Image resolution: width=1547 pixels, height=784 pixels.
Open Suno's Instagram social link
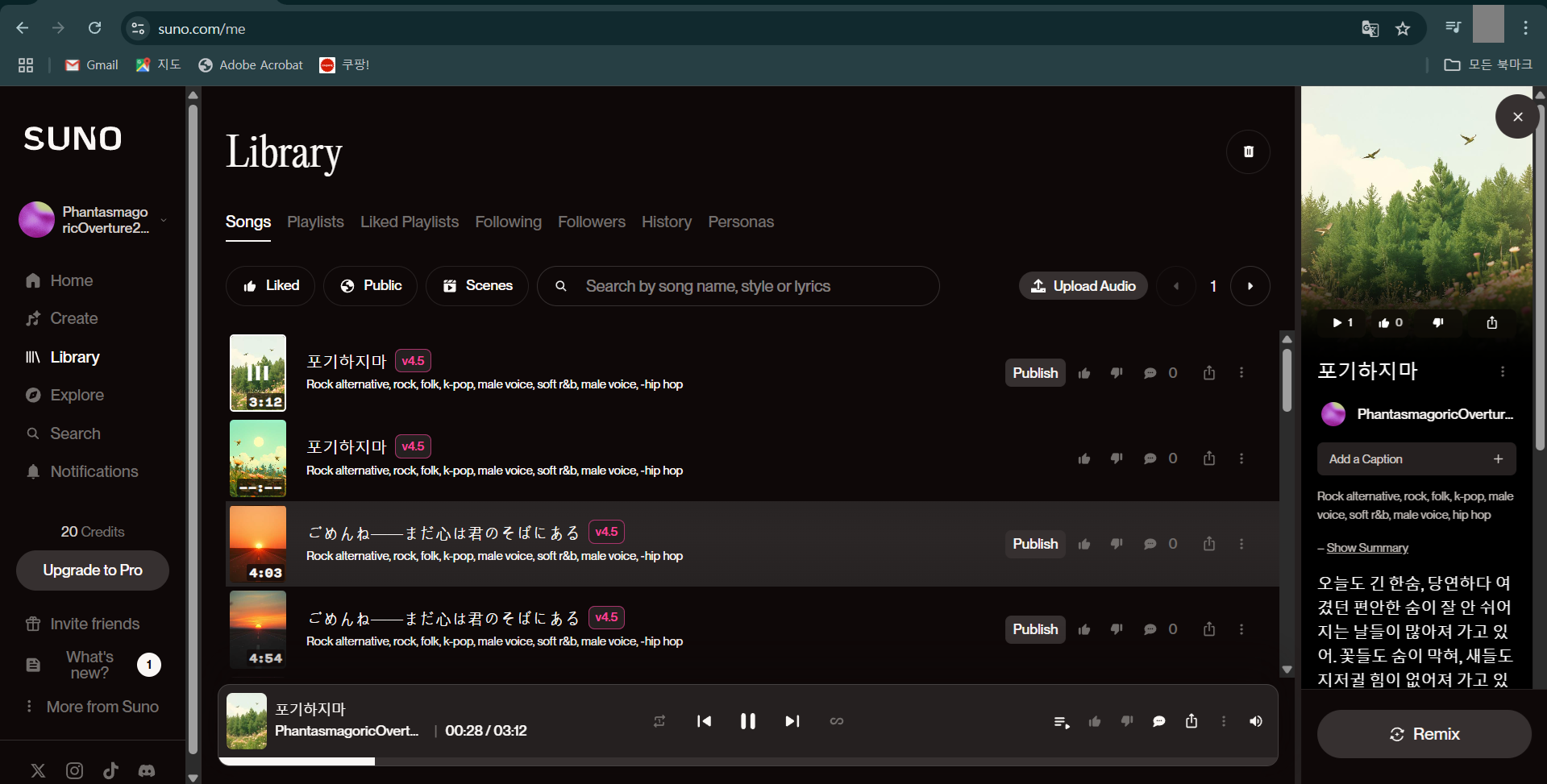pyautogui.click(x=74, y=770)
